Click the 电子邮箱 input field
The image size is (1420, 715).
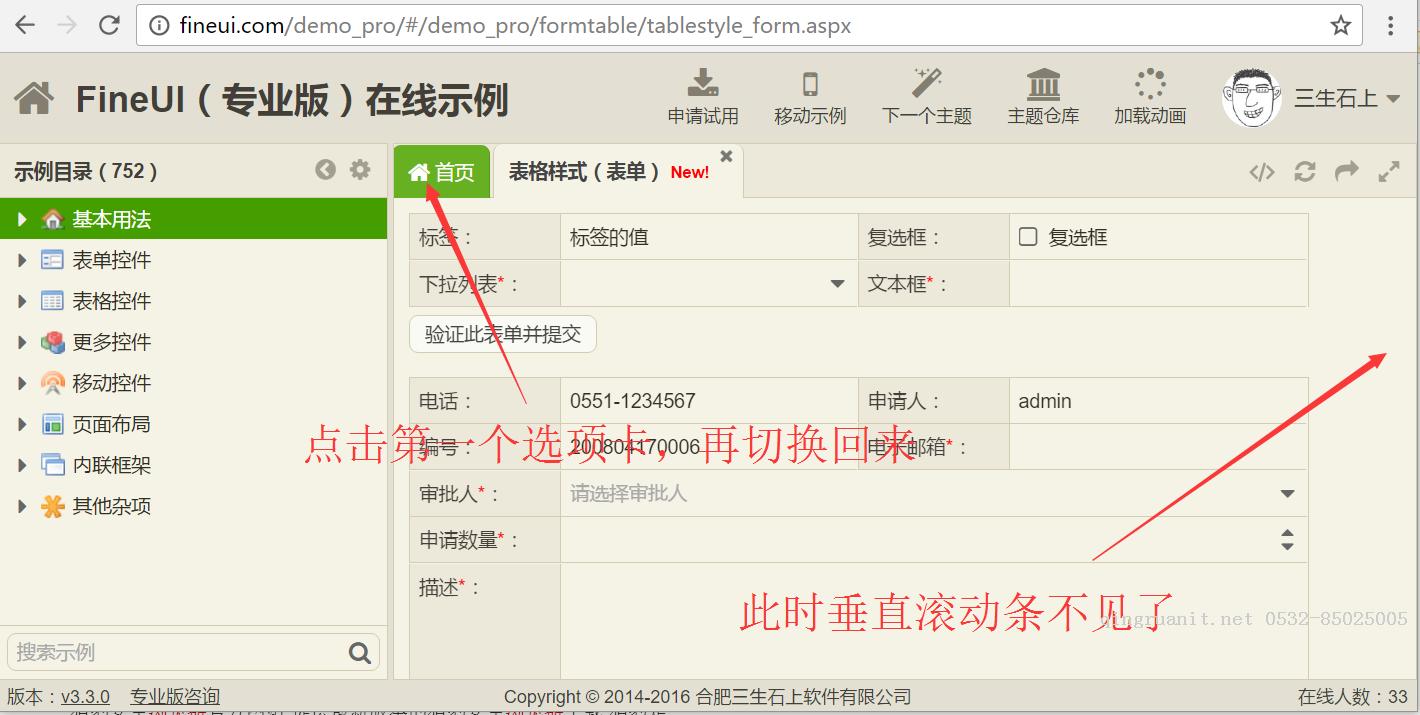pyautogui.click(x=1158, y=447)
